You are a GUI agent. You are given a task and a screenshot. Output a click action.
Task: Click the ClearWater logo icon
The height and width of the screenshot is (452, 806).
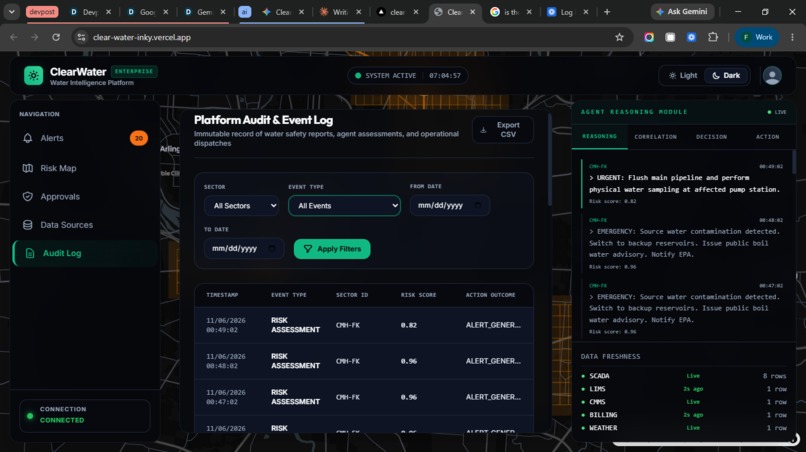click(33, 76)
